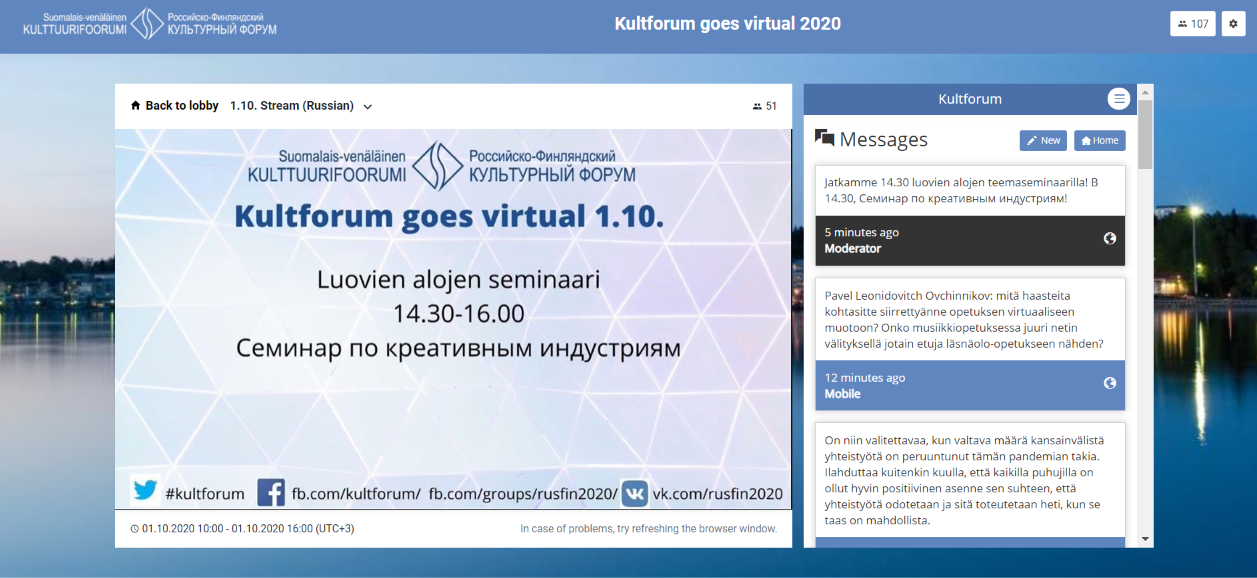Open the Pavel Leonidovitch Ovchinnikov question message
Screen dimensions: 1257x578
coord(970,319)
